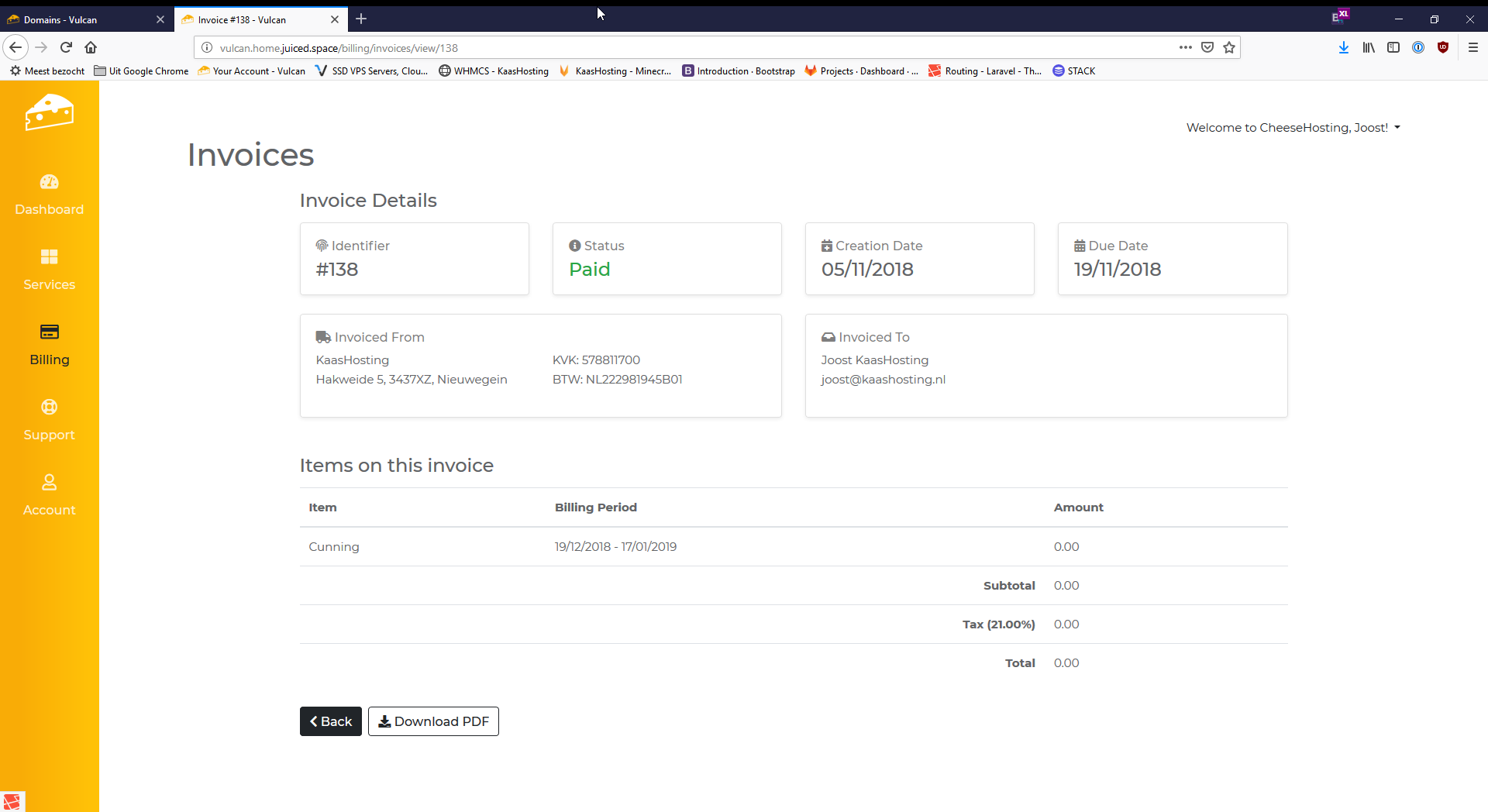Viewport: 1488px width, 812px height.
Task: Open the WHMCS - KaasHosting bookmark
Action: (x=494, y=71)
